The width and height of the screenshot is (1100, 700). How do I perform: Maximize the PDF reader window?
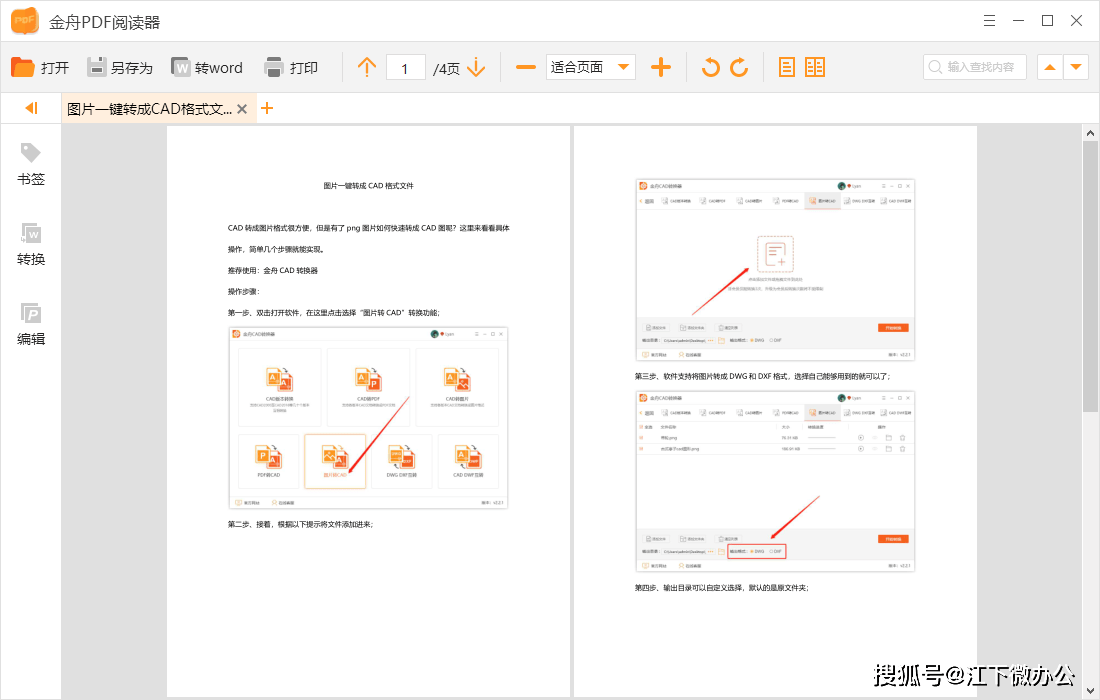pyautogui.click(x=1047, y=21)
